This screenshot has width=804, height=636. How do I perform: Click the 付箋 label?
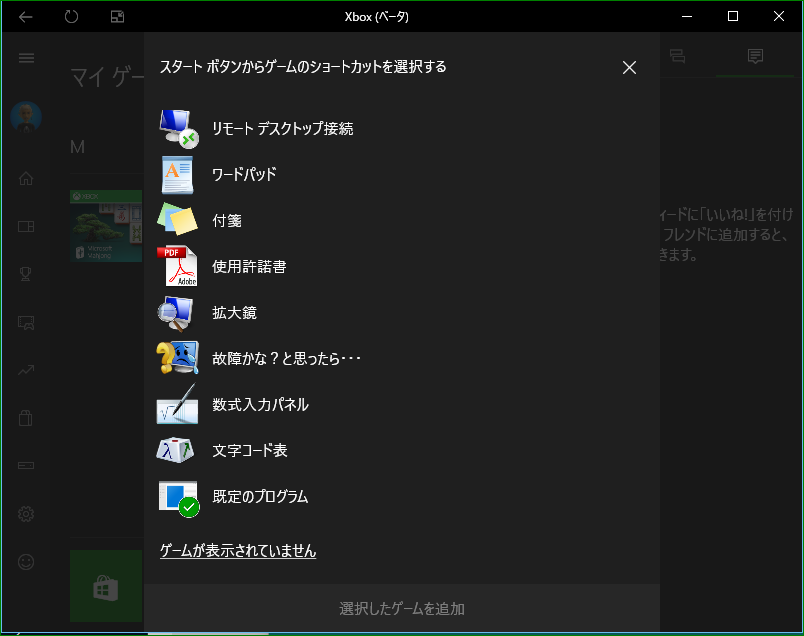[x=227, y=221]
